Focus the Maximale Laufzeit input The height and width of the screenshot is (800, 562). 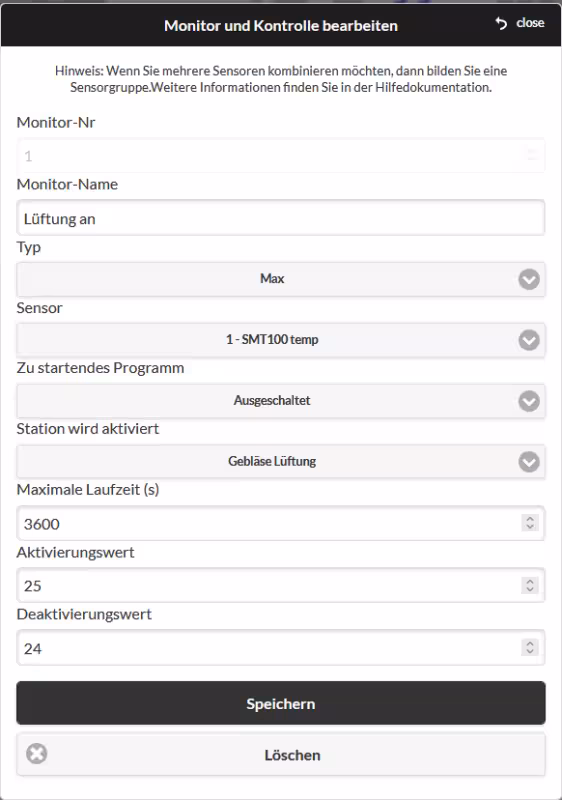(x=281, y=523)
